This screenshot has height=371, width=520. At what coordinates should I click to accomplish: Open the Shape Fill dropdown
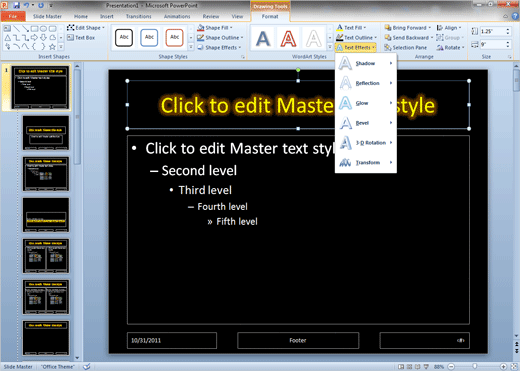coord(215,28)
